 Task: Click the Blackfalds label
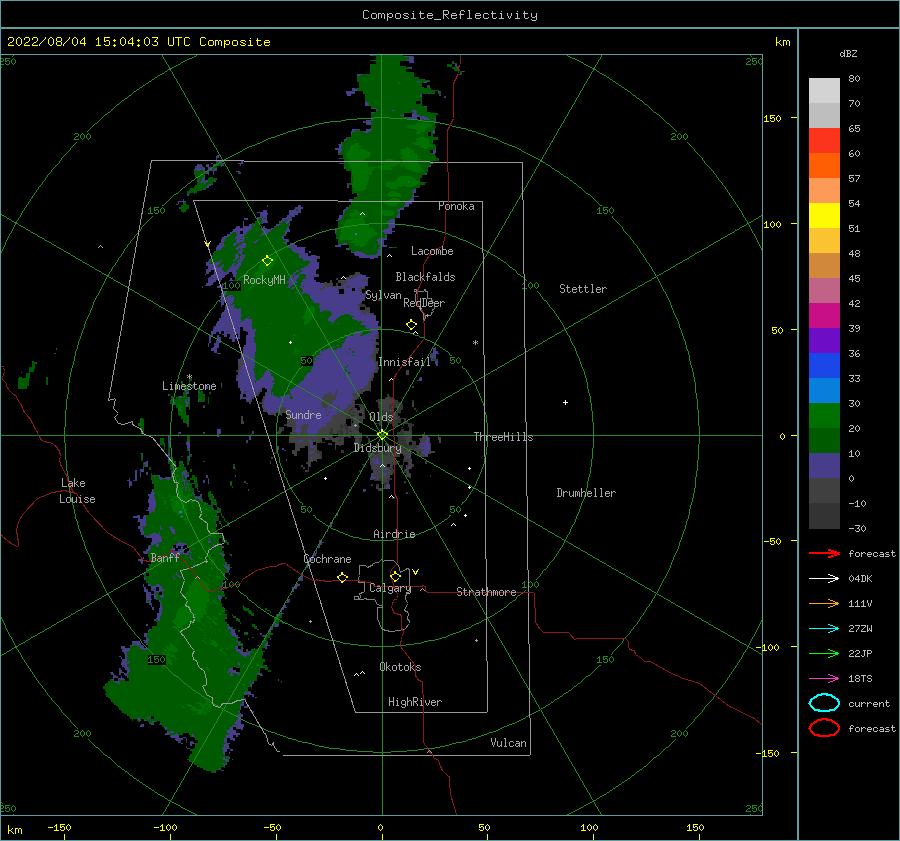(x=425, y=277)
